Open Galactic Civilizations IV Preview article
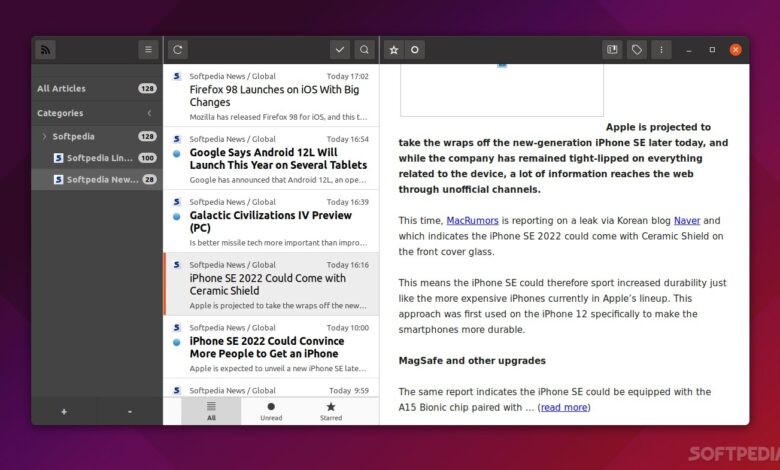 [271, 221]
